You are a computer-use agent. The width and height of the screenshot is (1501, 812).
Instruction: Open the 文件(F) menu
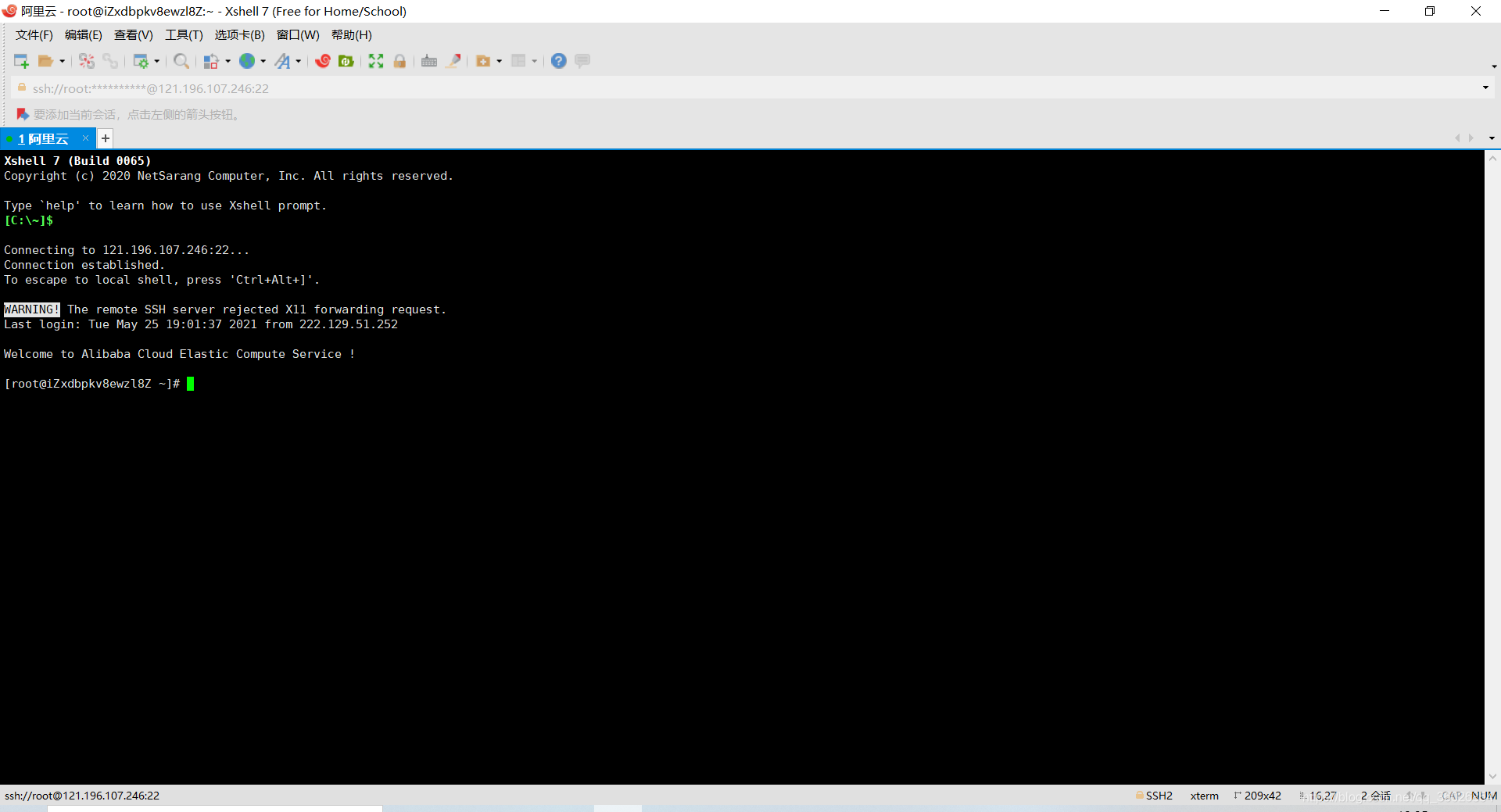[x=34, y=35]
